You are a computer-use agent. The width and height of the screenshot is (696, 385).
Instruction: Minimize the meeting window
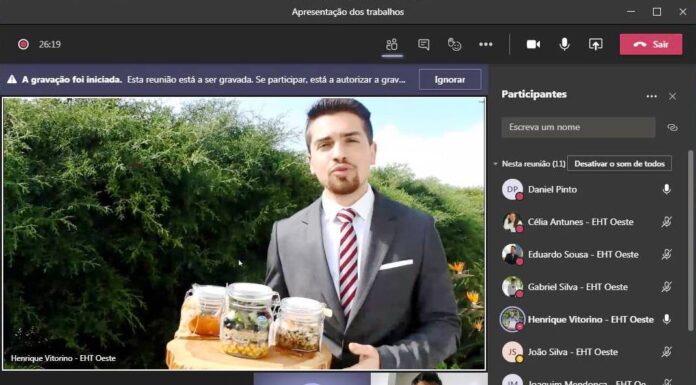(631, 12)
